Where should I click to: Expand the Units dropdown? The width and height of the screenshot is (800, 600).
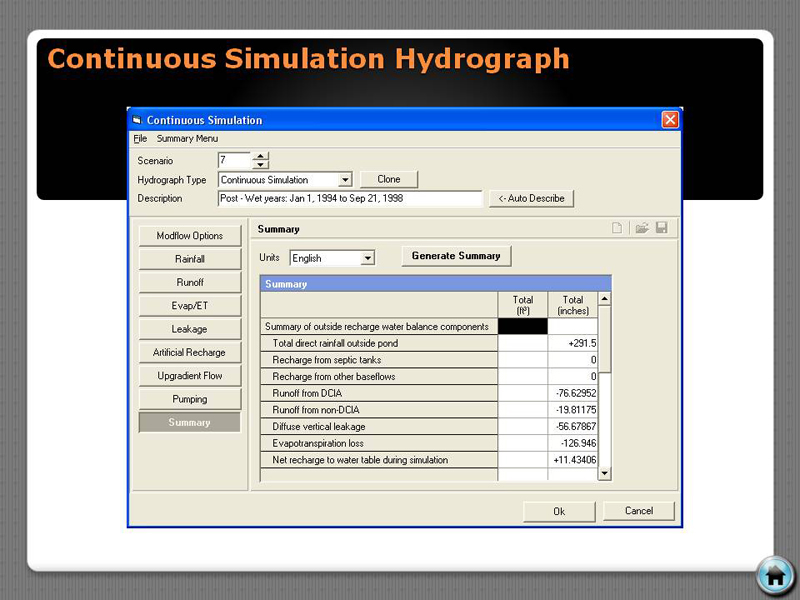(367, 258)
